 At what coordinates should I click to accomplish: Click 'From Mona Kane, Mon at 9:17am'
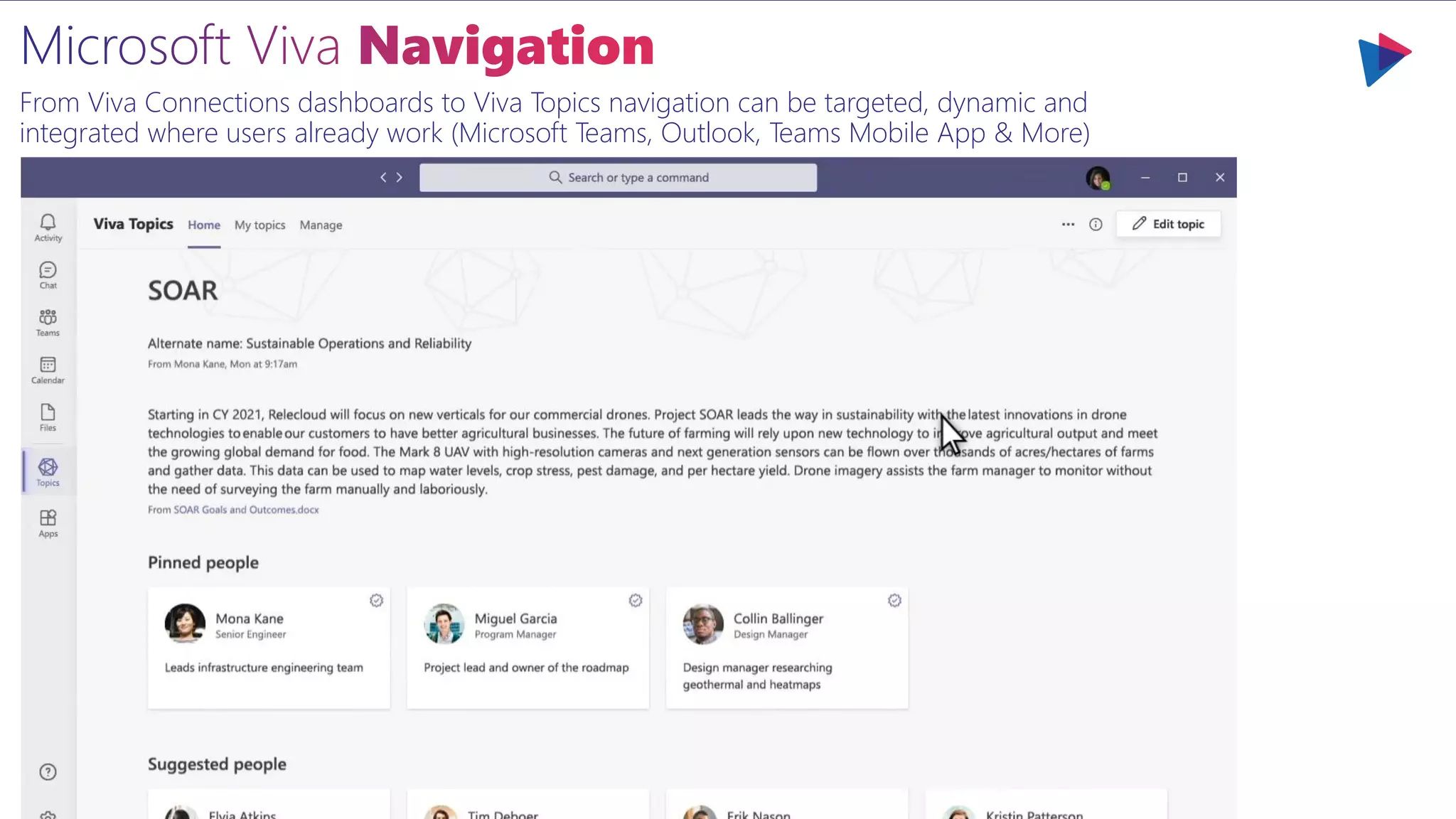click(x=223, y=364)
